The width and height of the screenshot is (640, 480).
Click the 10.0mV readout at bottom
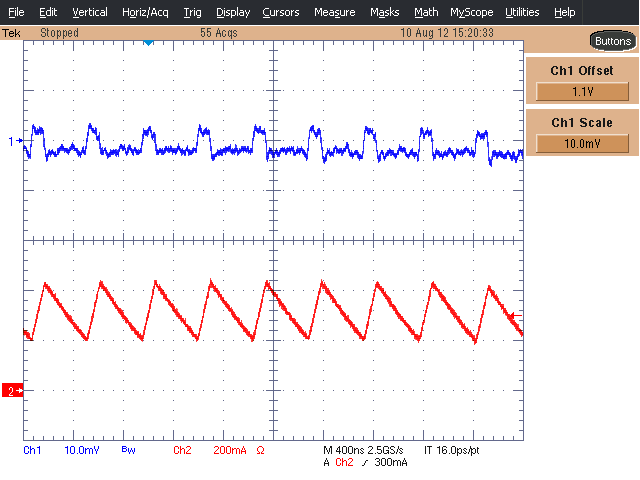click(82, 450)
